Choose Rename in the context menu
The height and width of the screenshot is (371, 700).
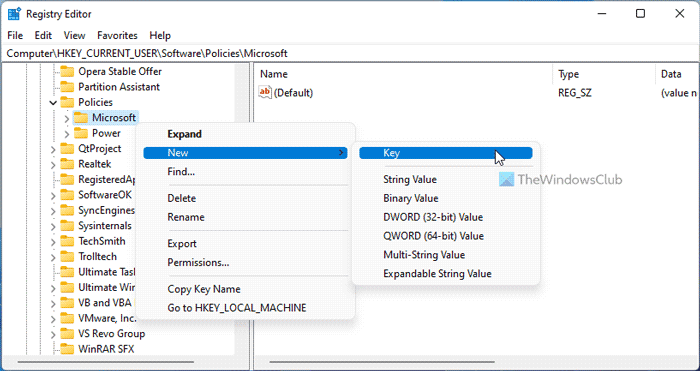(x=245, y=217)
